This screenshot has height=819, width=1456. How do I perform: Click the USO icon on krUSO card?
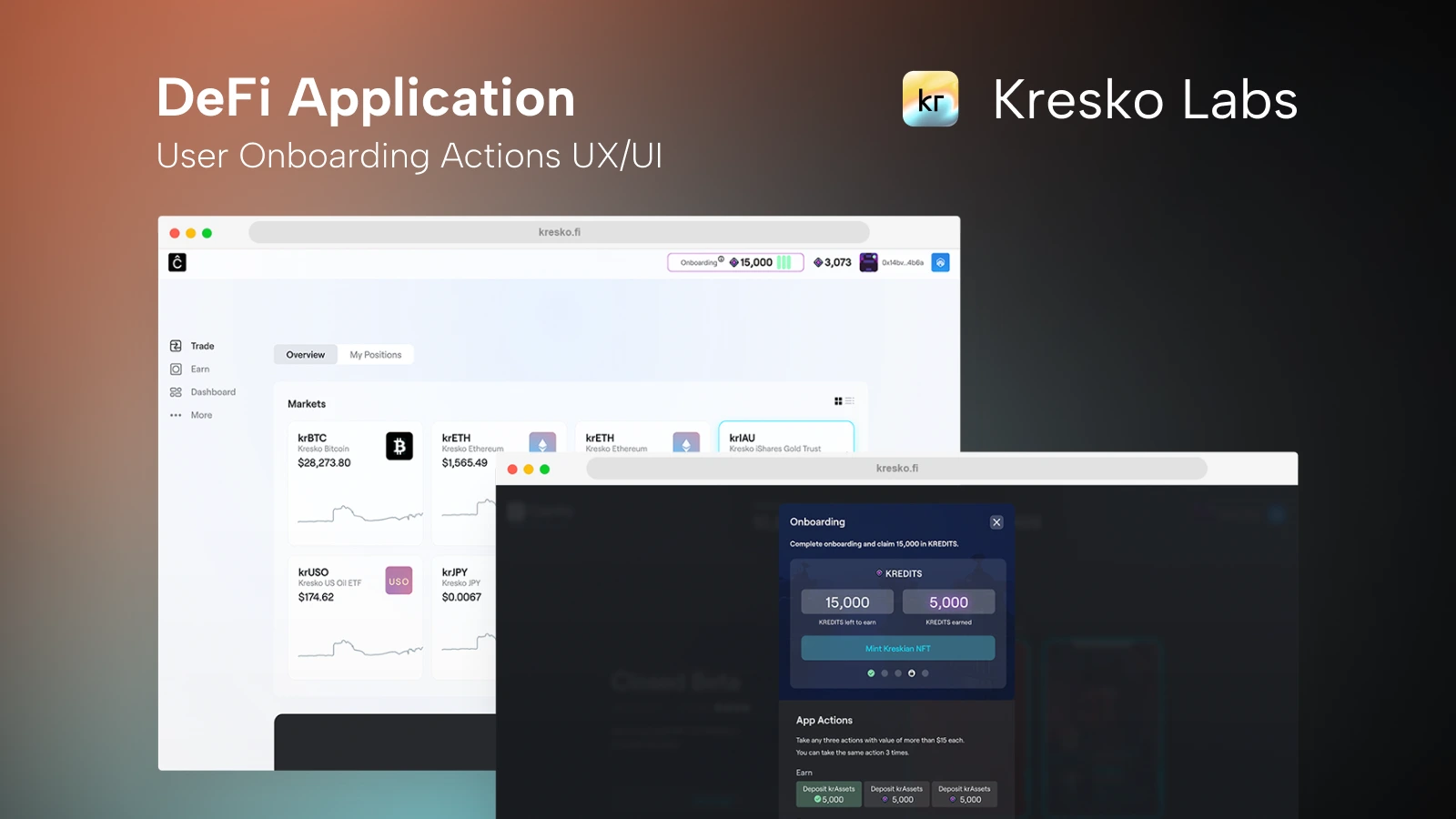coord(399,581)
